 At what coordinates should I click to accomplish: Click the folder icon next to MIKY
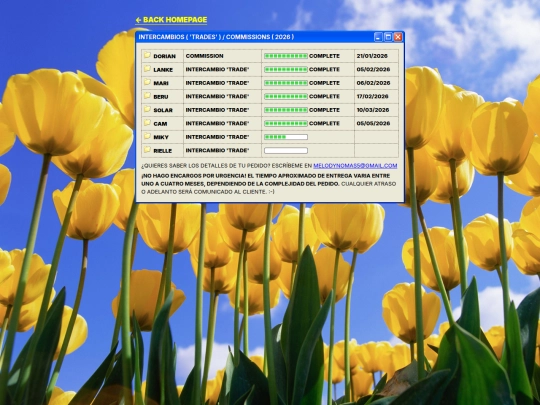(147, 136)
